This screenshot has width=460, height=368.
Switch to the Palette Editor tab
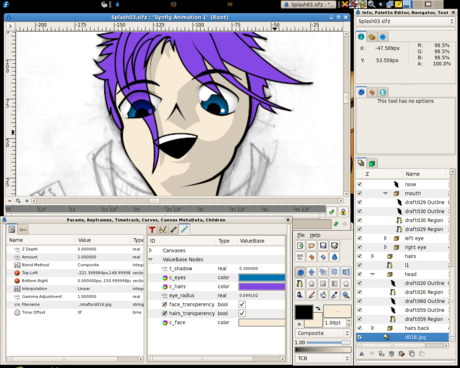pos(372,37)
